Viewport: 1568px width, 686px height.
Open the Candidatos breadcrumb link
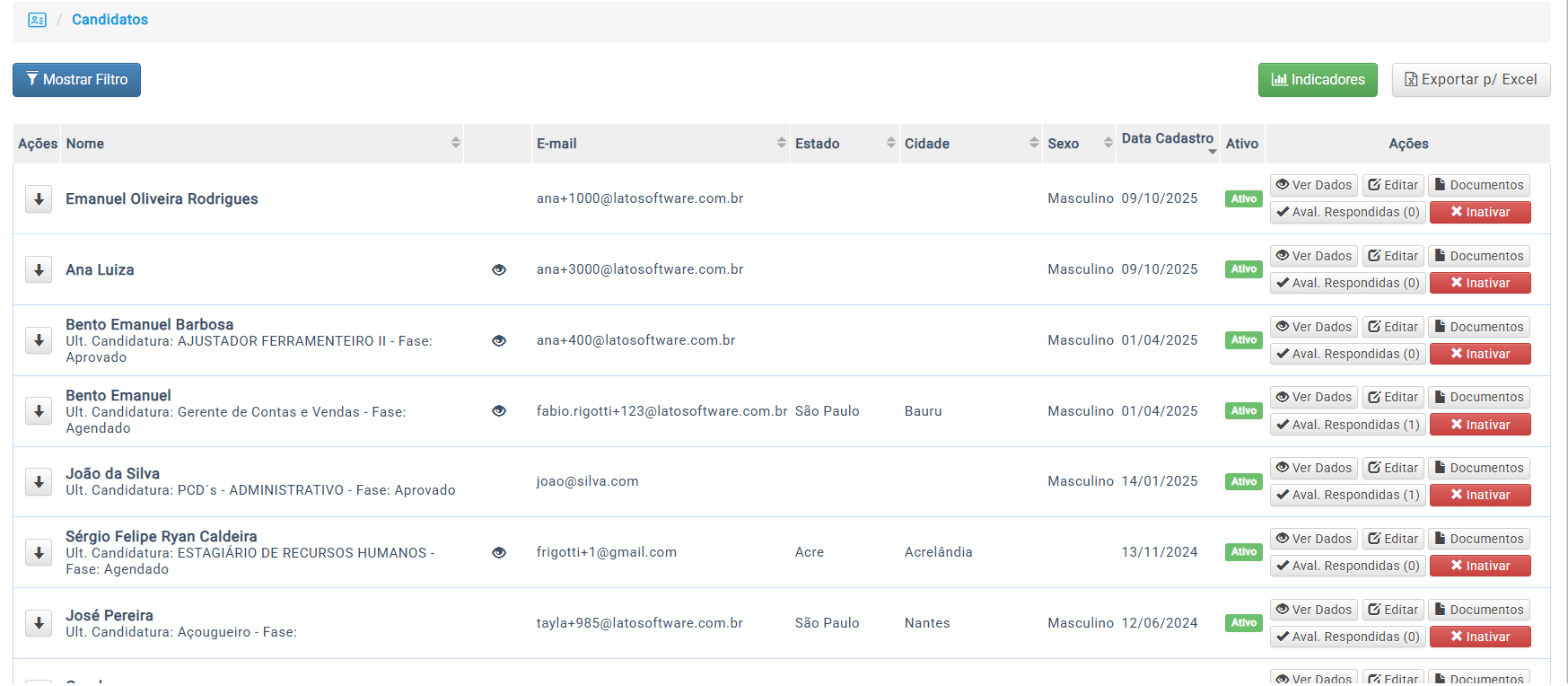coord(109,20)
